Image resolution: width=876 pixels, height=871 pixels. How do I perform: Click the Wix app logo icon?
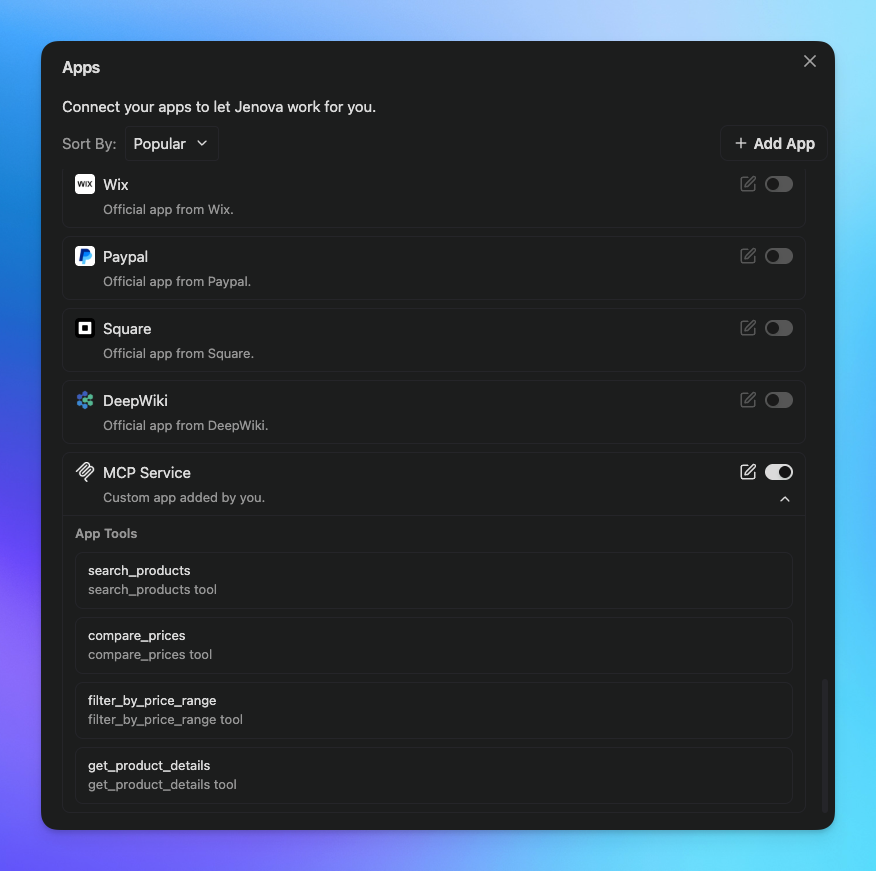[85, 184]
